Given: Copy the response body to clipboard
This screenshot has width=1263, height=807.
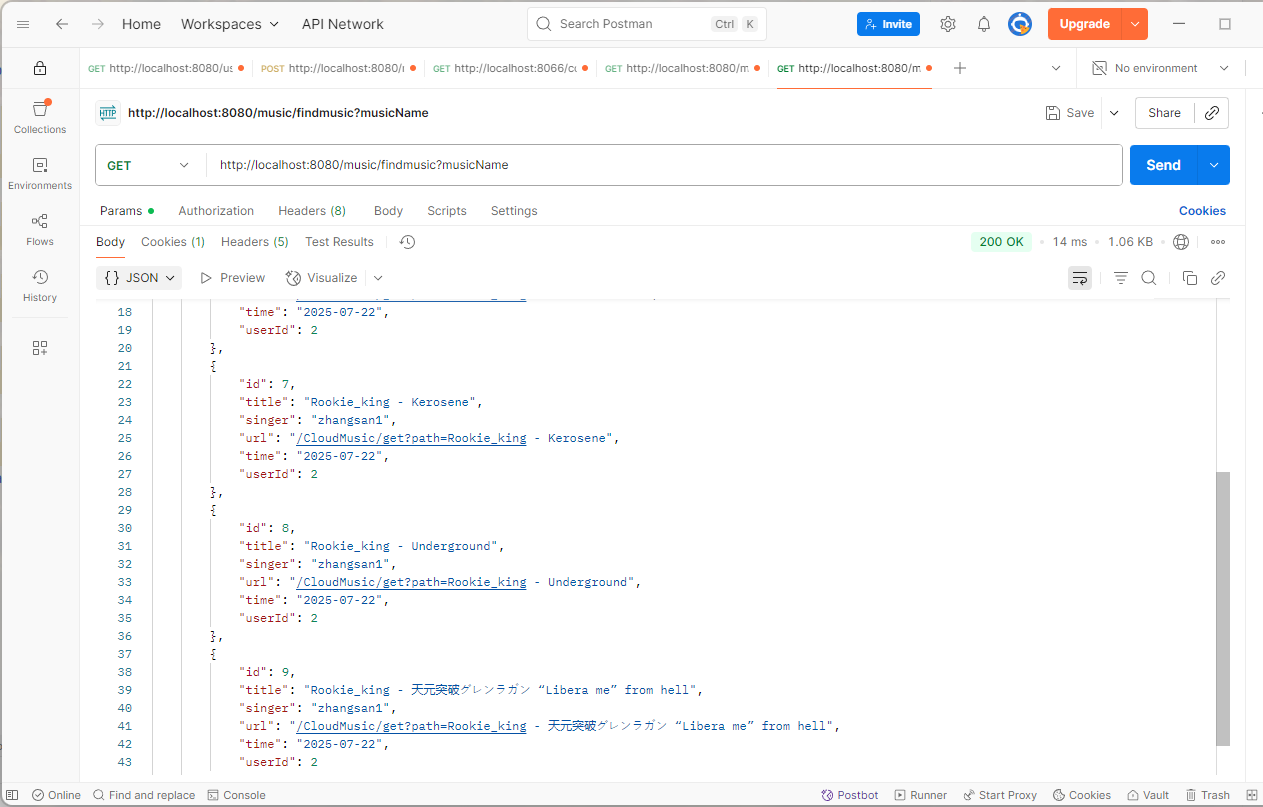Looking at the screenshot, I should tap(1190, 278).
